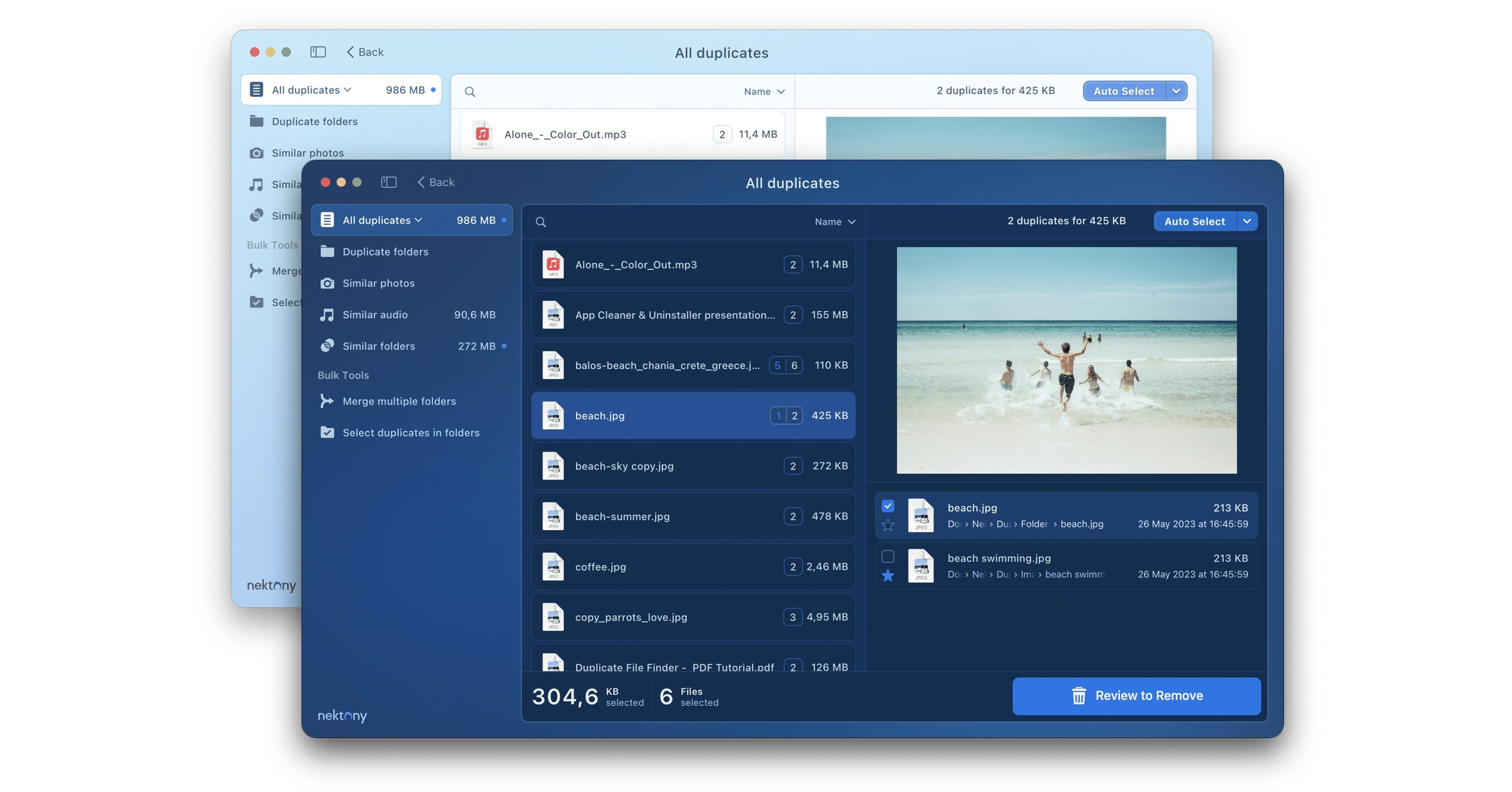Image resolution: width=1512 pixels, height=792 pixels.
Task: Click the nektony logo in dark window
Action: (x=342, y=716)
